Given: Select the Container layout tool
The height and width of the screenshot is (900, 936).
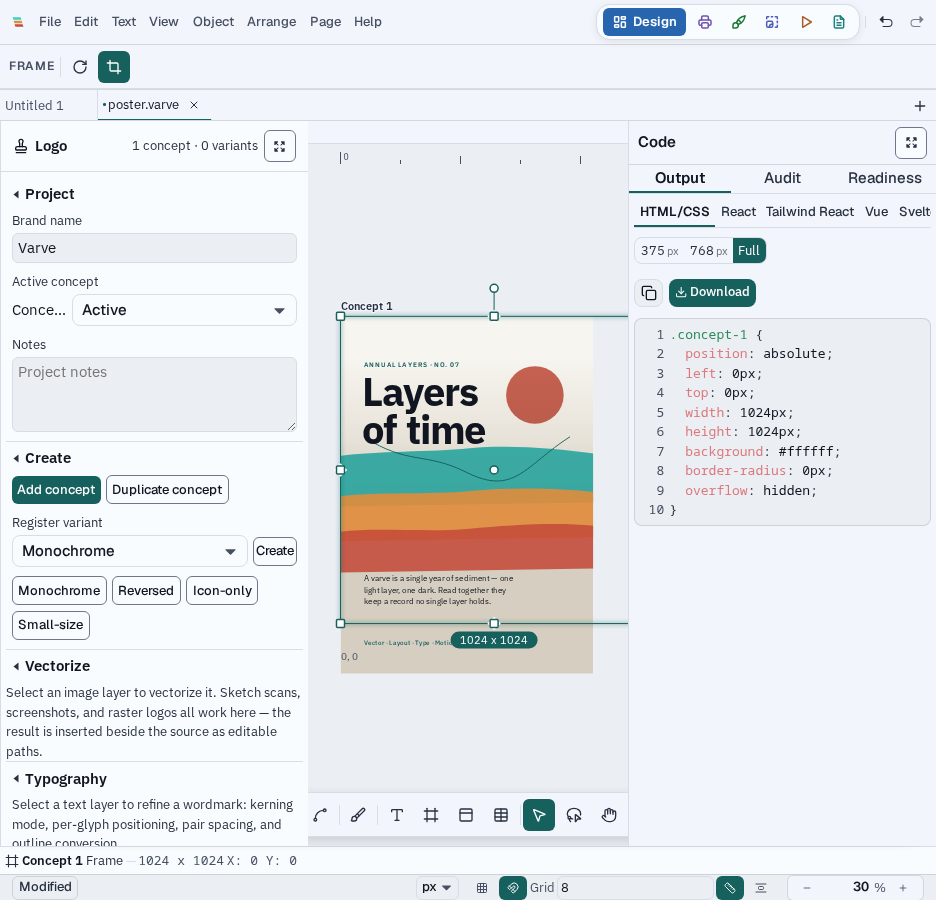Looking at the screenshot, I should 466,815.
